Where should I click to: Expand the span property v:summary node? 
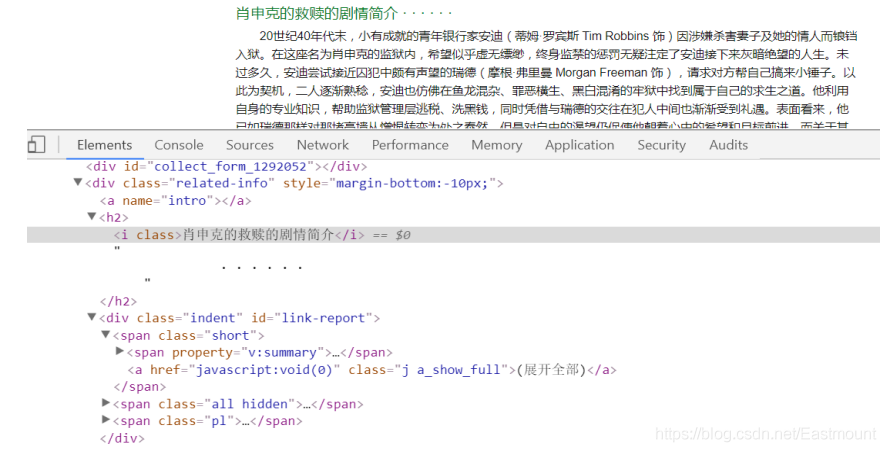click(x=119, y=351)
